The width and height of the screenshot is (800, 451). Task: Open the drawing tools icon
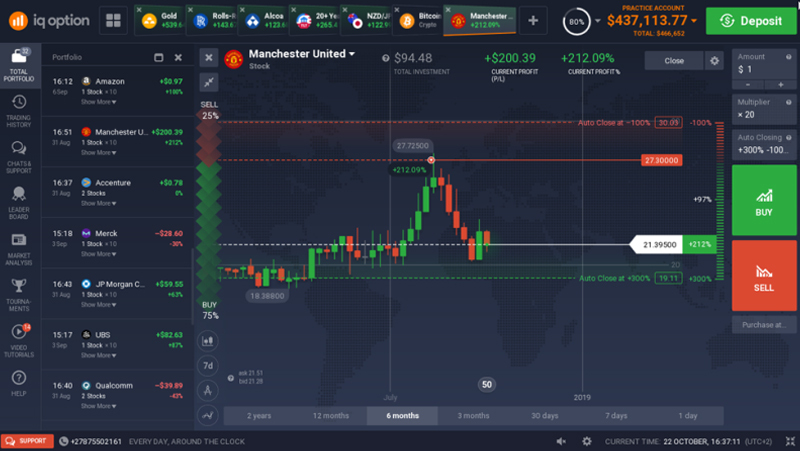[208, 390]
